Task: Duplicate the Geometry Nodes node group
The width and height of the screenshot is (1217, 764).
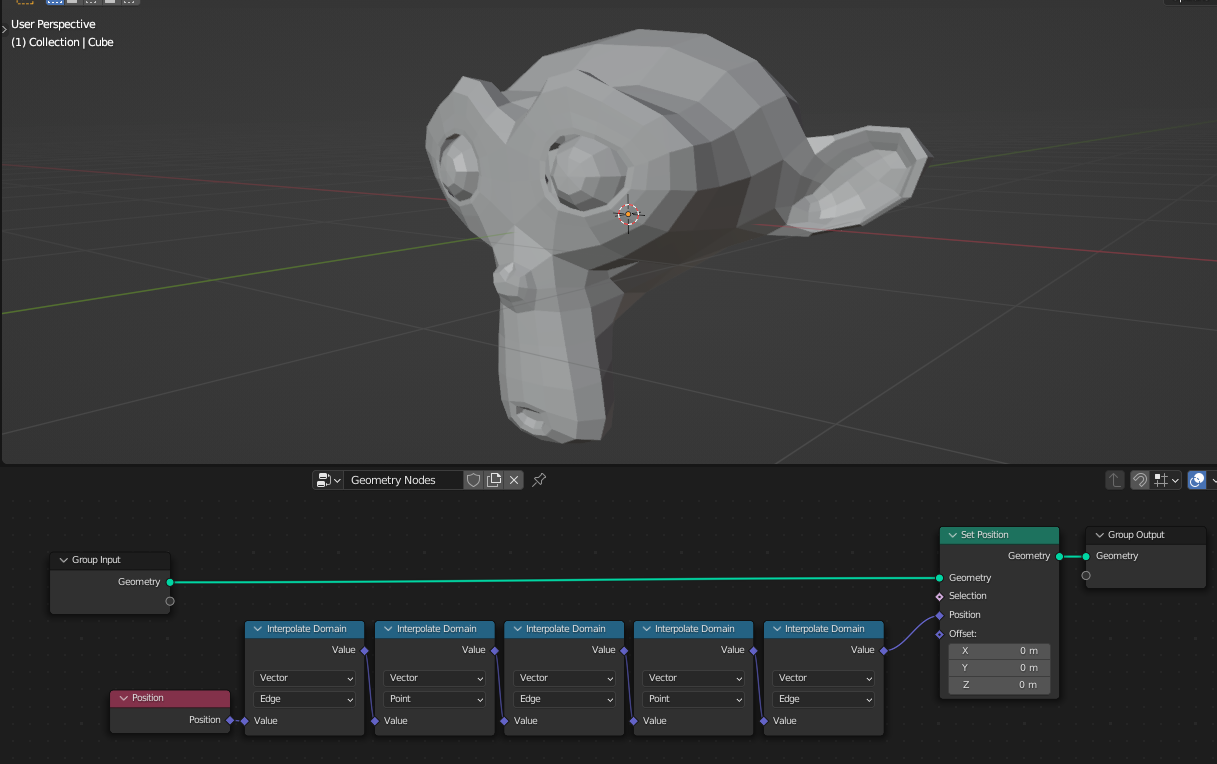Action: (x=494, y=480)
